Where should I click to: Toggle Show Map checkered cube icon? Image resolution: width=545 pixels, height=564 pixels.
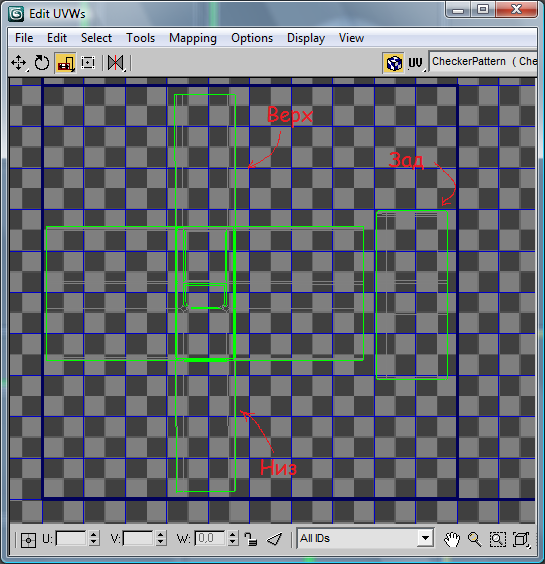pos(394,63)
